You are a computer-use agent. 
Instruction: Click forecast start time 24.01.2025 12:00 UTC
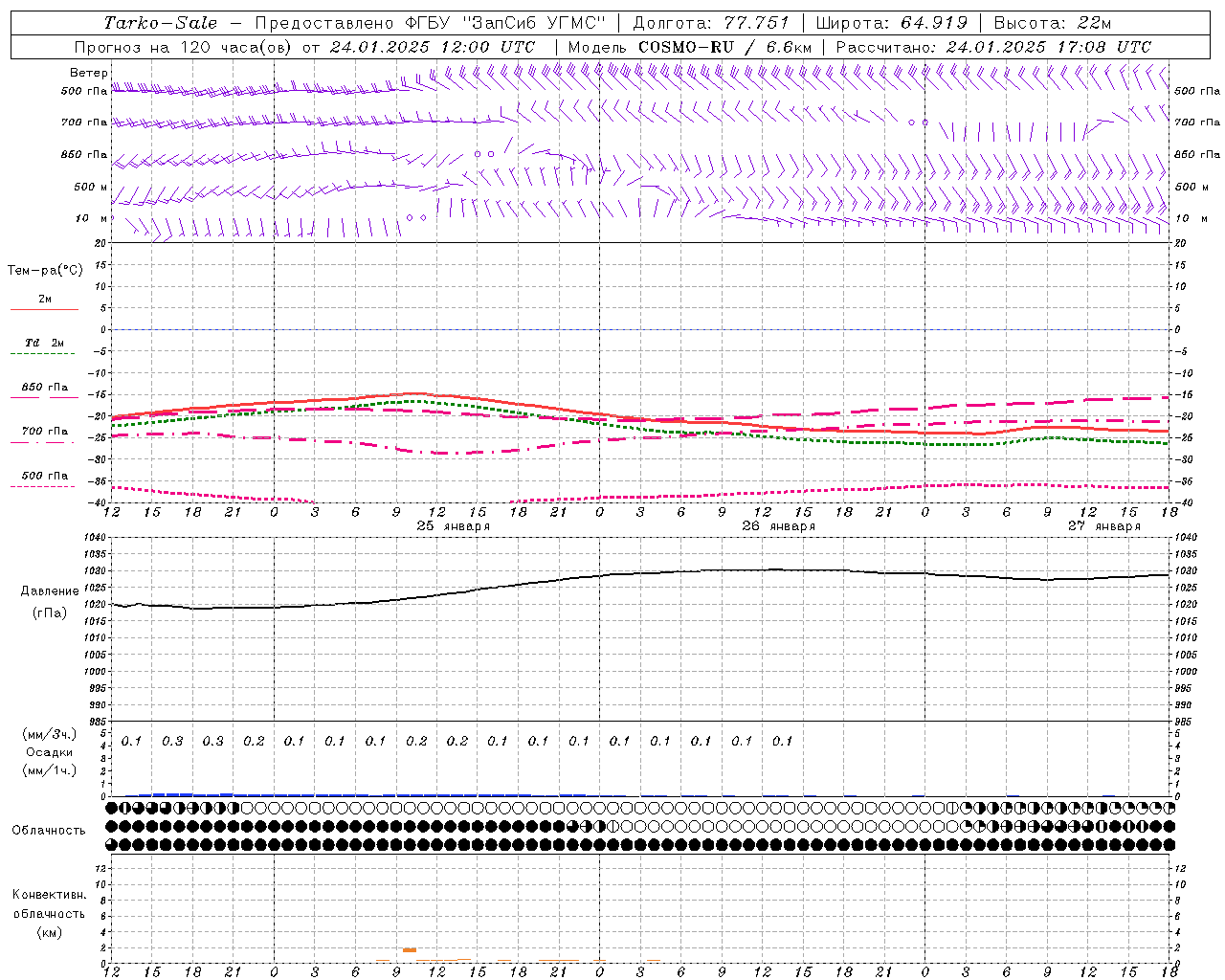click(x=433, y=47)
